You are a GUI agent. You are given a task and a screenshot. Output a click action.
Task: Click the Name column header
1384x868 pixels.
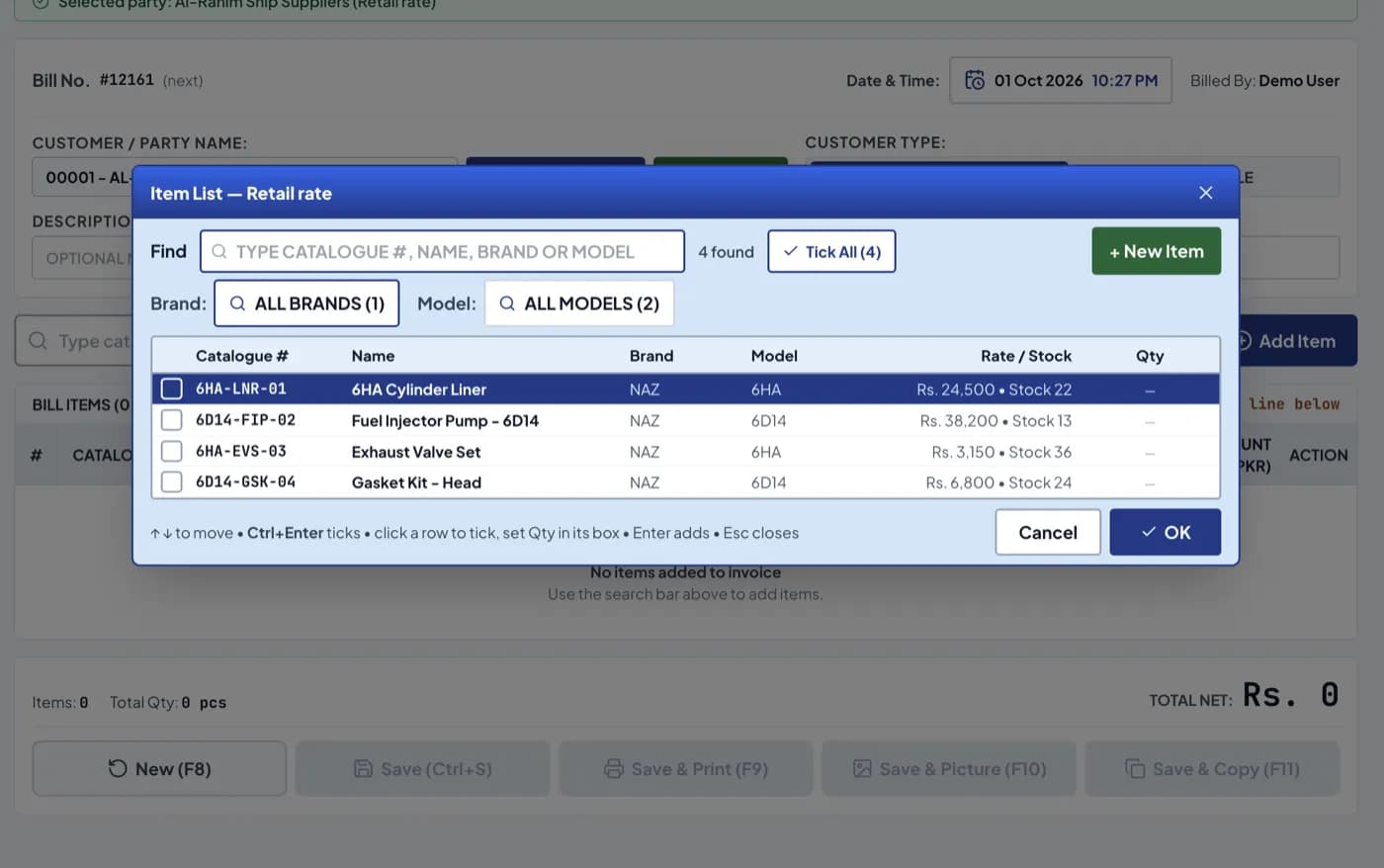(373, 356)
